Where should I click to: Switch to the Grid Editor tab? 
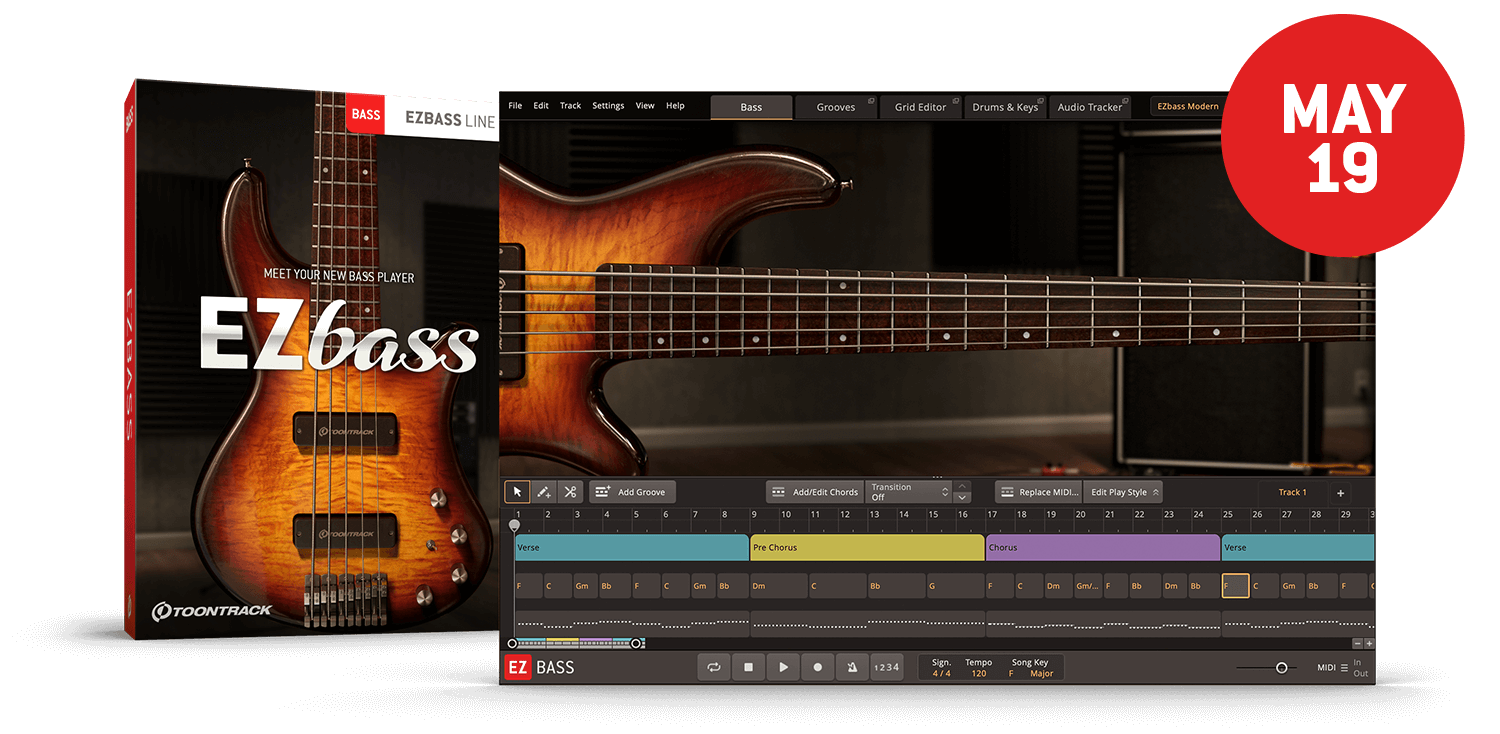point(921,107)
